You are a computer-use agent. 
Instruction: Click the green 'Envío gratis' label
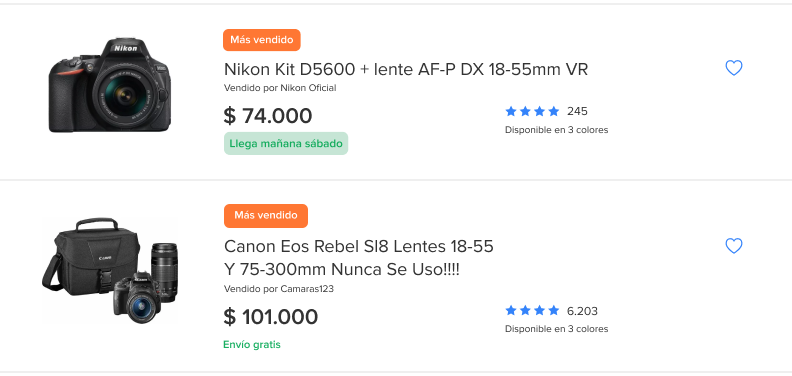point(252,345)
